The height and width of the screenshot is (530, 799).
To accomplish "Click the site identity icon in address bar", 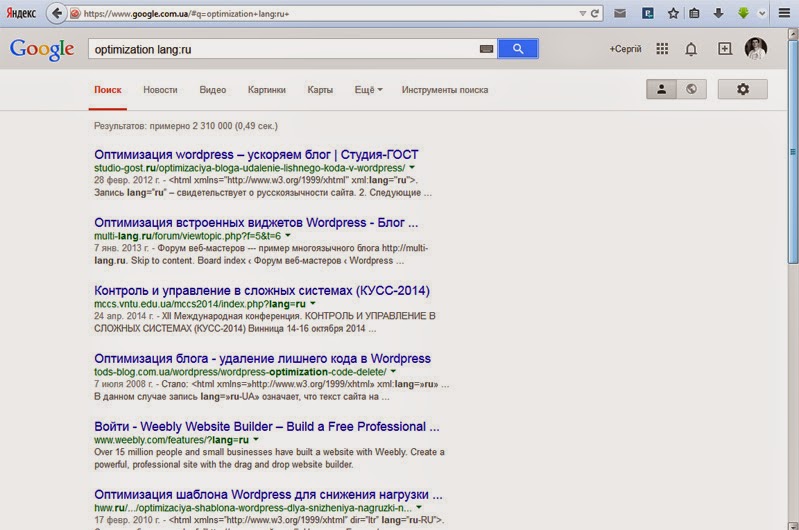I will click(75, 14).
